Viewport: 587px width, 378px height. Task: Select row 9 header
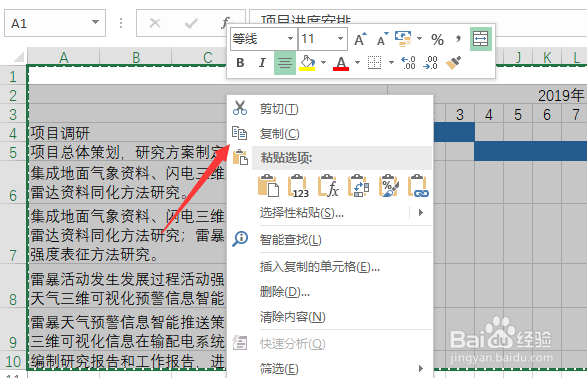click(13, 329)
